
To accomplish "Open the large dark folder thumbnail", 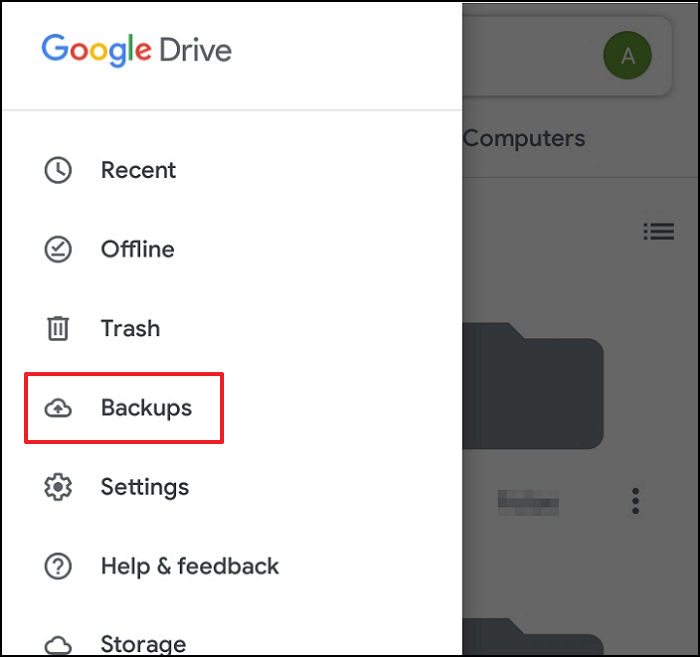I will [533, 386].
